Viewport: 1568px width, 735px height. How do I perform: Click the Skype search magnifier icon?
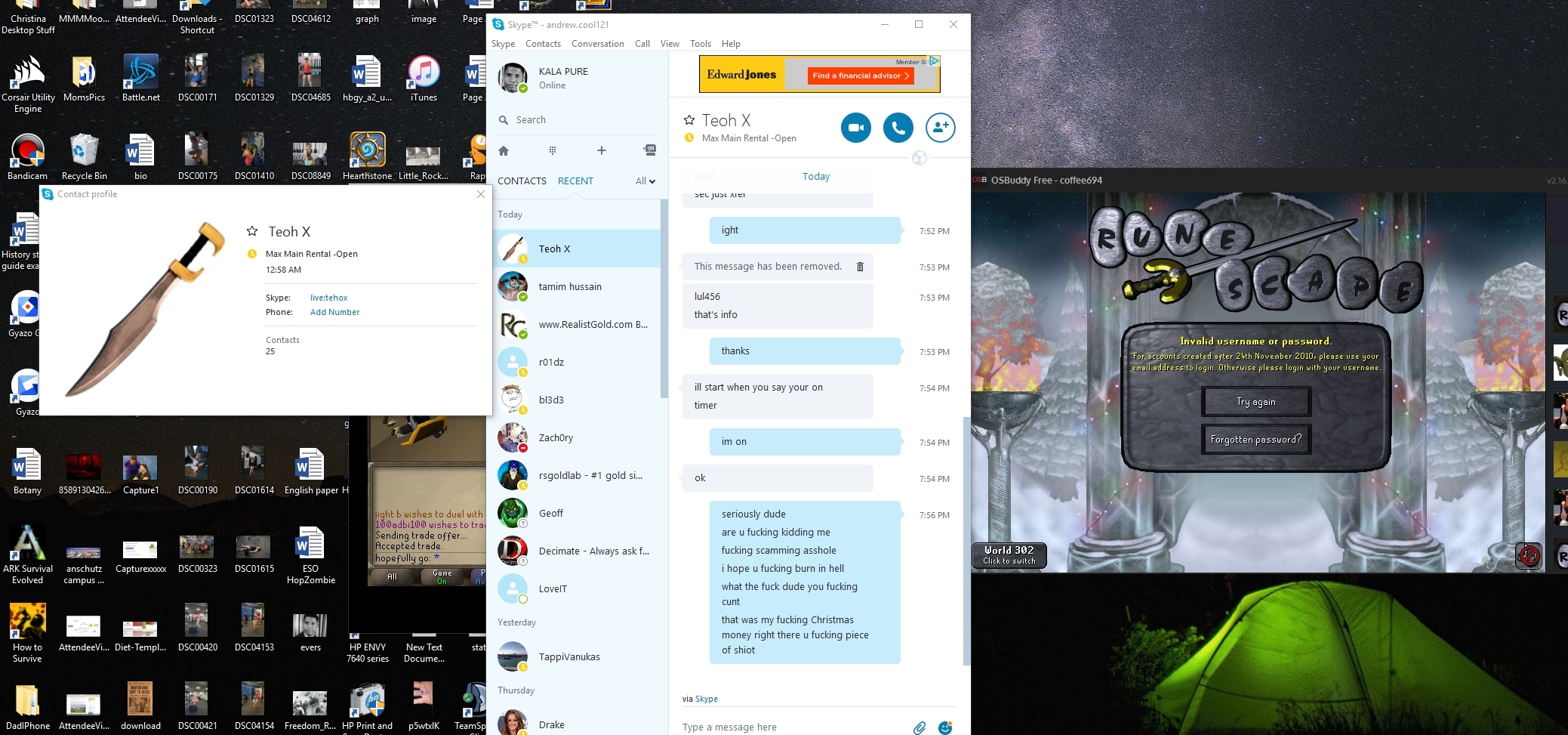pos(504,120)
